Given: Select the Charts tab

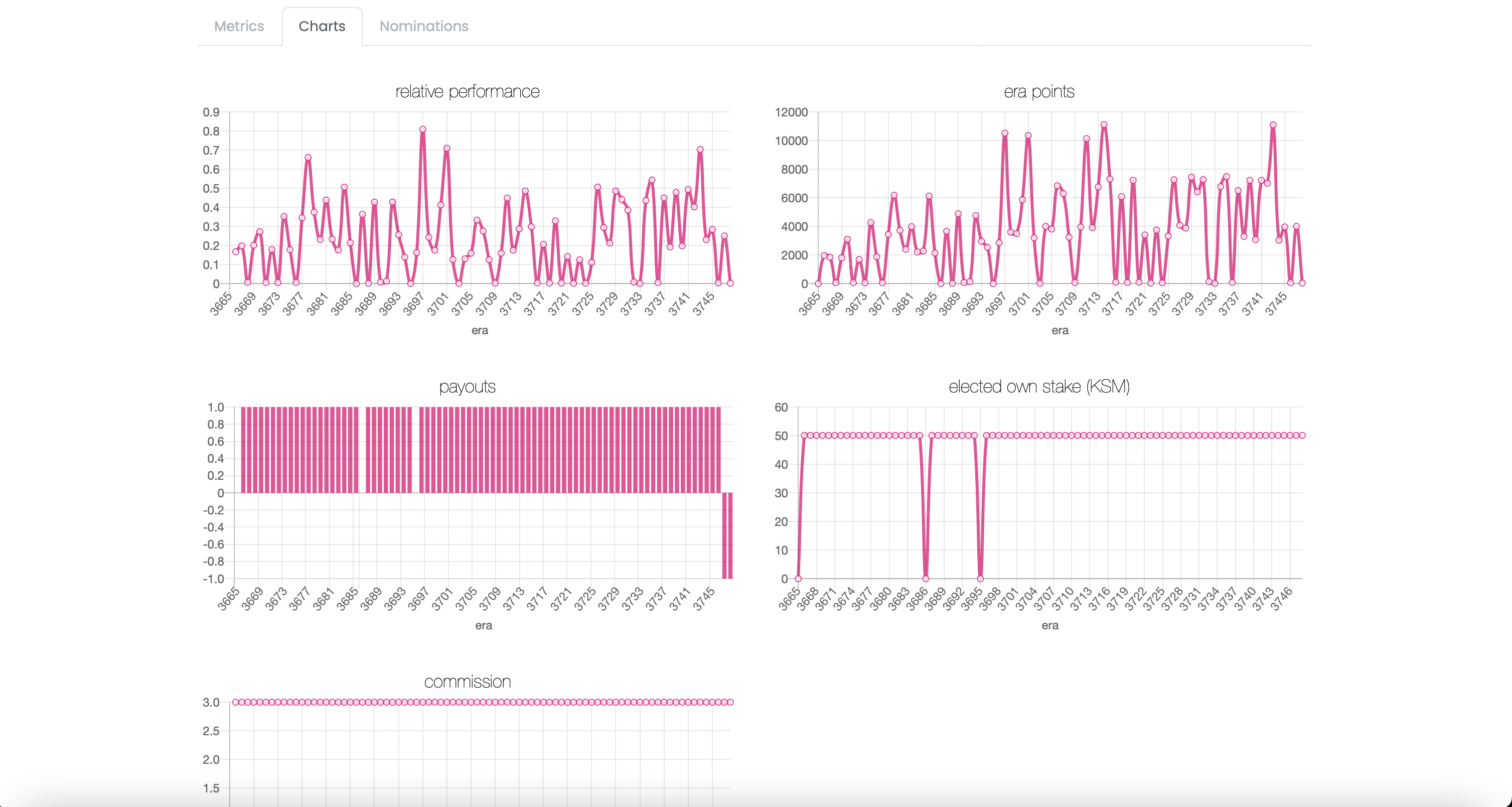Looking at the screenshot, I should point(322,27).
